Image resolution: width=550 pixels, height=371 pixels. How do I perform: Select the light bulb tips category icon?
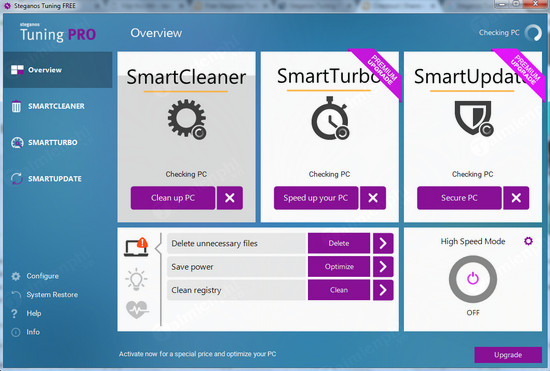pos(136,279)
